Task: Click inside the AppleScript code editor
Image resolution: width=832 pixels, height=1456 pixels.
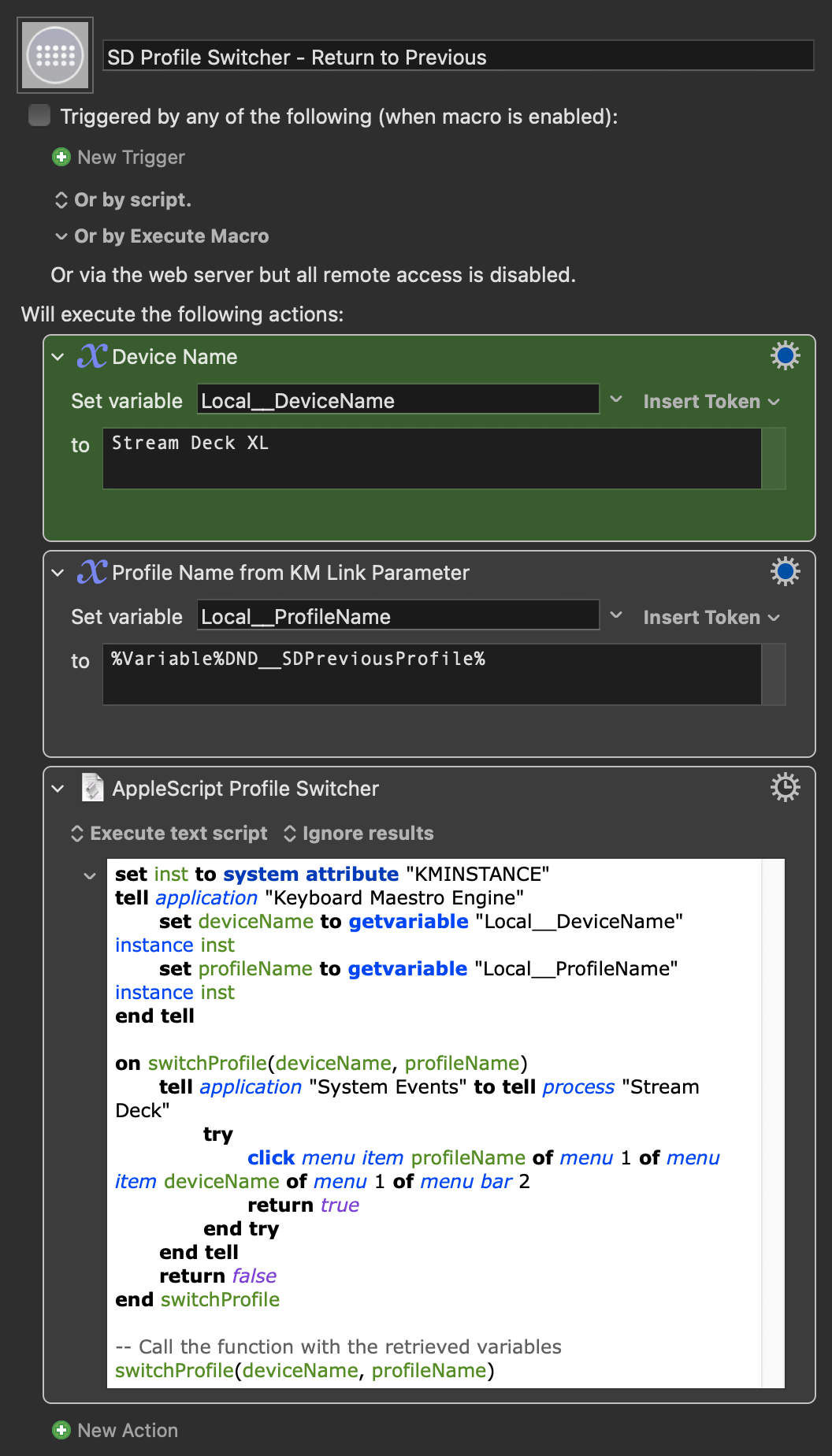Action: [x=434, y=1123]
